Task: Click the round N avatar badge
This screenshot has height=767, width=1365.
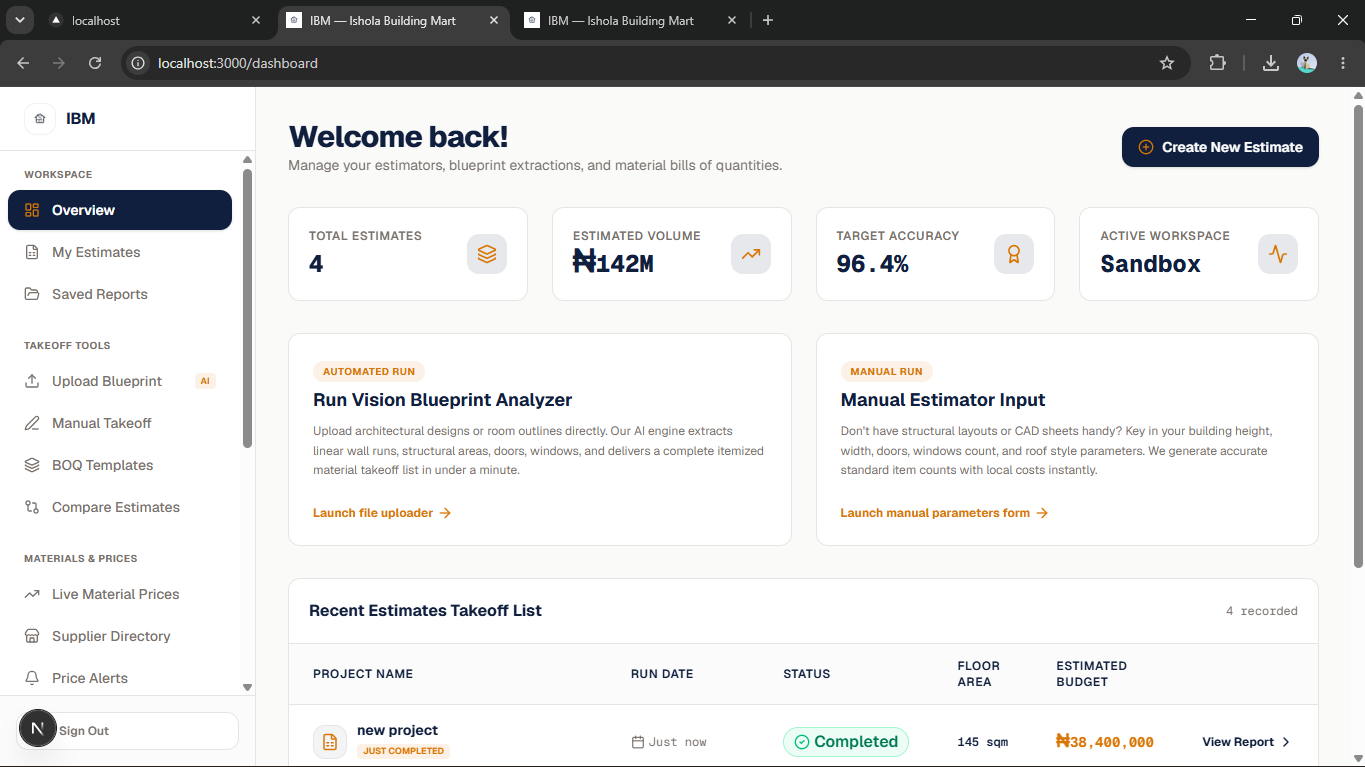Action: click(x=37, y=729)
